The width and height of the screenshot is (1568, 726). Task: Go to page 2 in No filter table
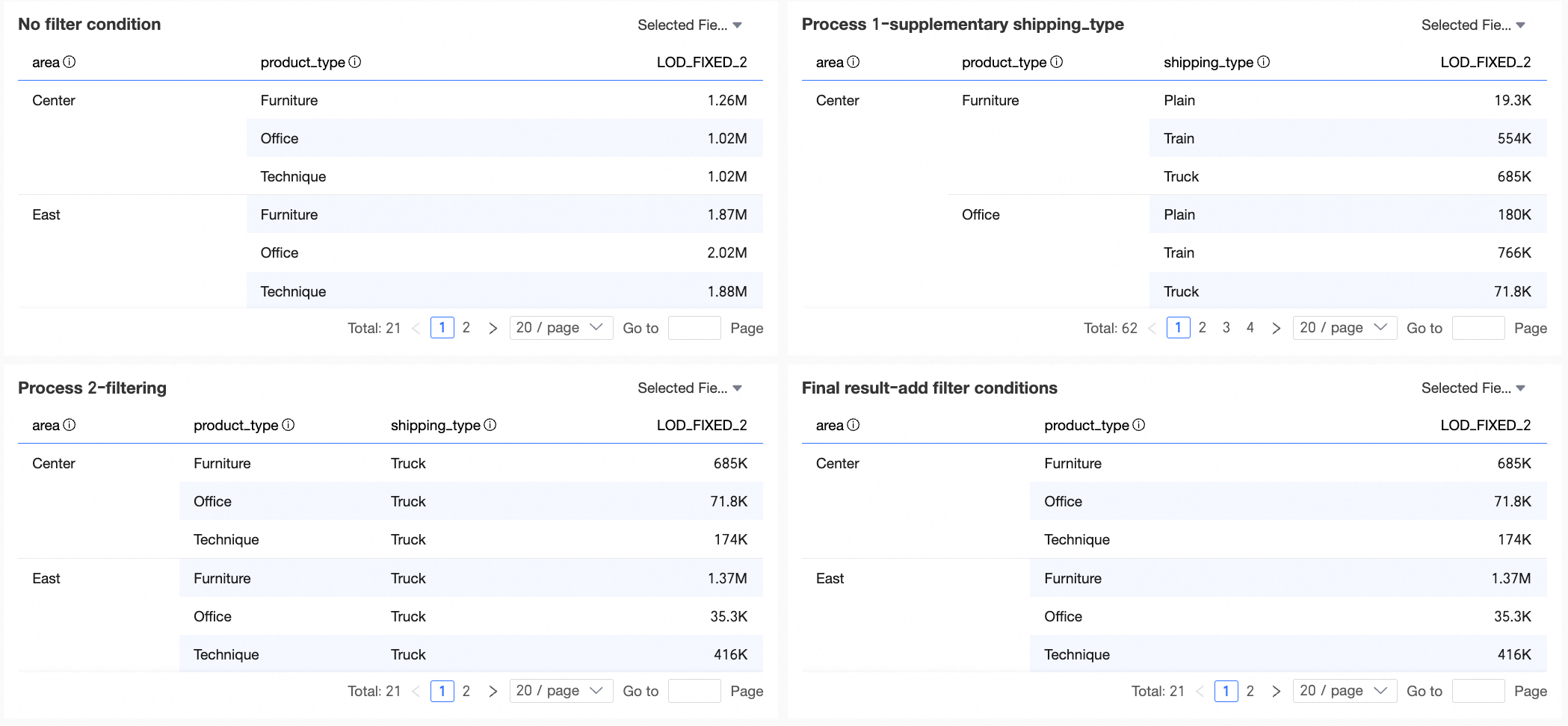(466, 328)
